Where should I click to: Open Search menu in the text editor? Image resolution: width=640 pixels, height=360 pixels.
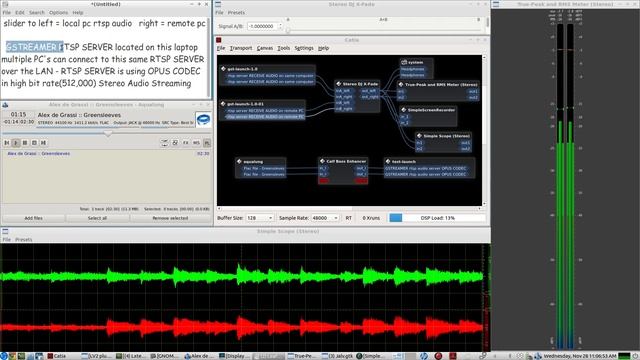(x=37, y=13)
